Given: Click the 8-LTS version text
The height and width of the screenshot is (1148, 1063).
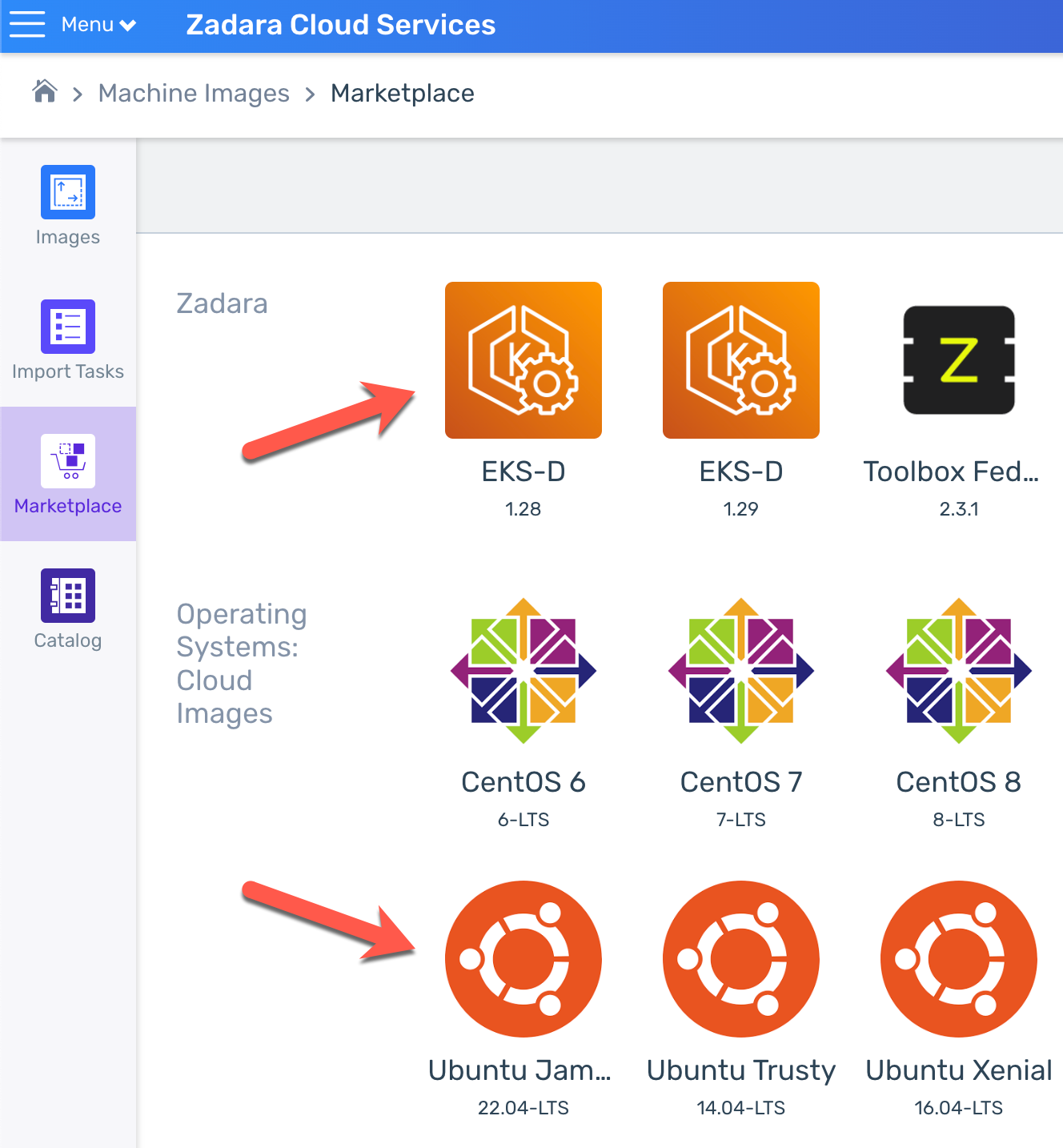Looking at the screenshot, I should point(959,820).
